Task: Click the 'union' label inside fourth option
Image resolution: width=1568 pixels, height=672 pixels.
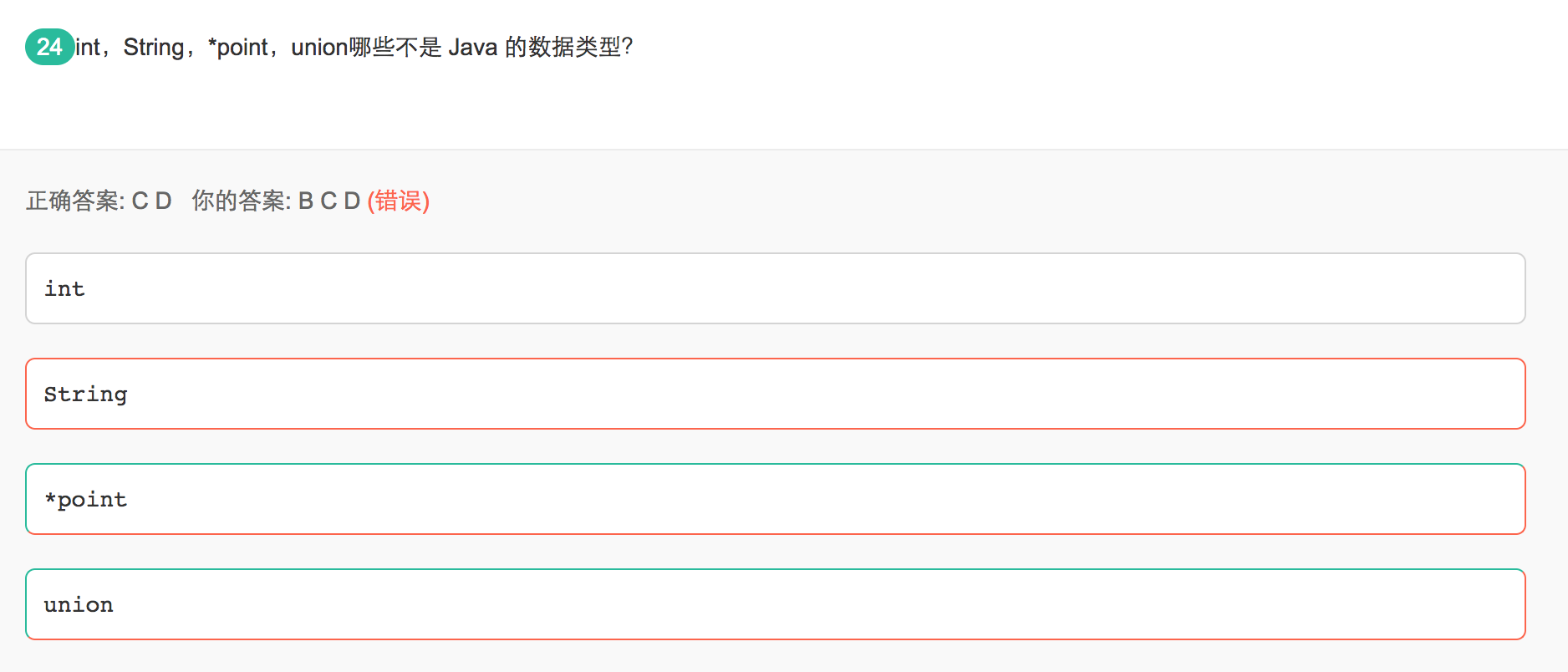Action: pyautogui.click(x=79, y=604)
